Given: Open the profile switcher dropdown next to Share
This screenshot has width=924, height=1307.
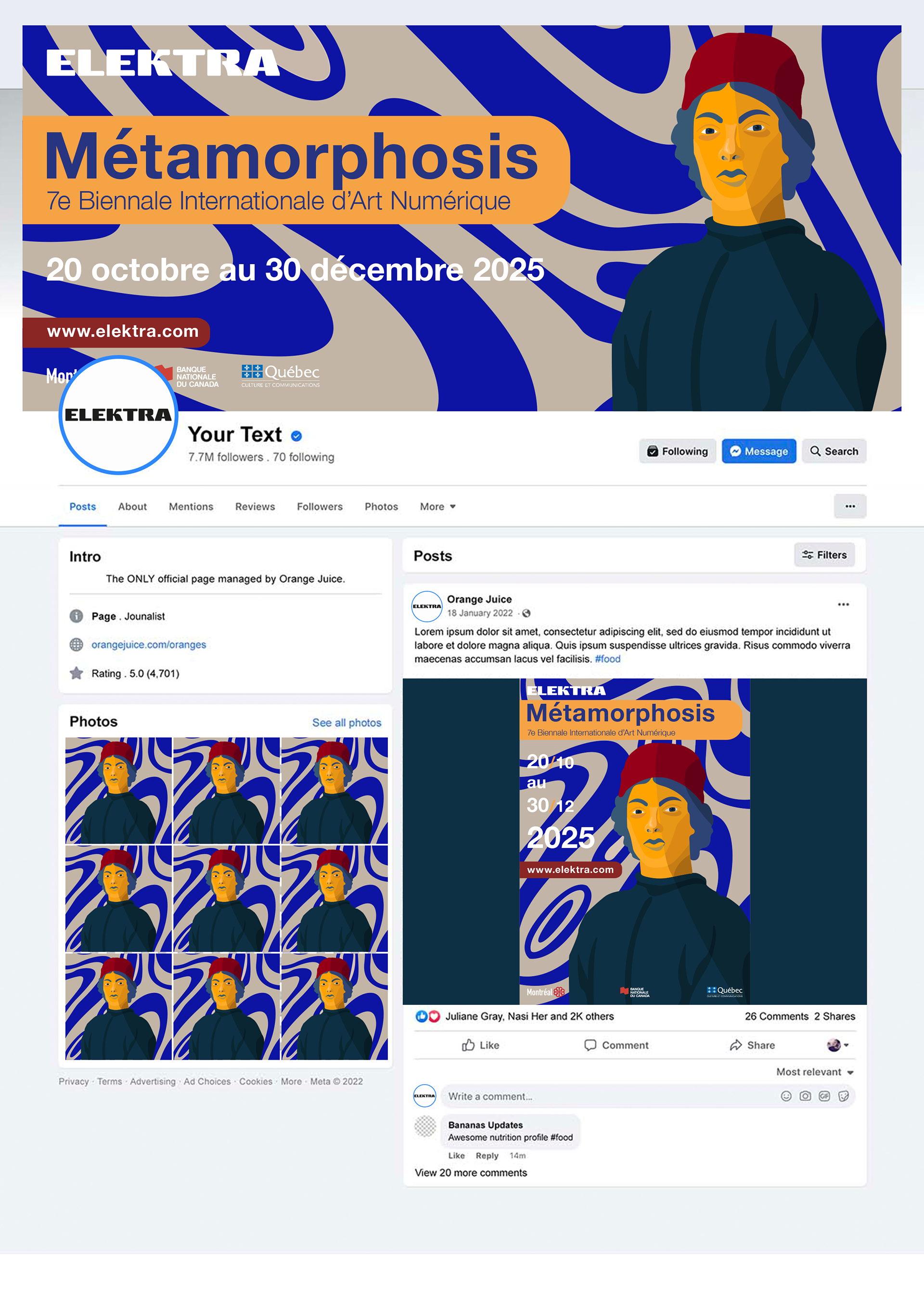Looking at the screenshot, I should point(837,1045).
